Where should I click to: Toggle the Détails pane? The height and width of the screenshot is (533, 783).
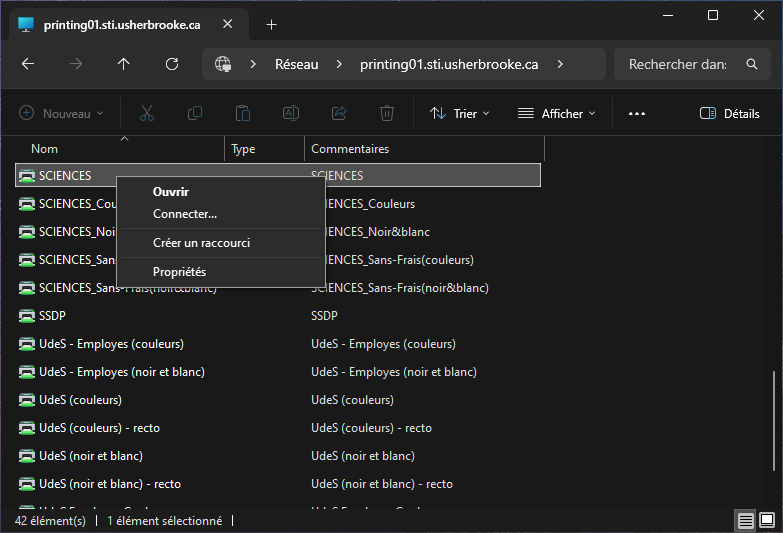(730, 113)
